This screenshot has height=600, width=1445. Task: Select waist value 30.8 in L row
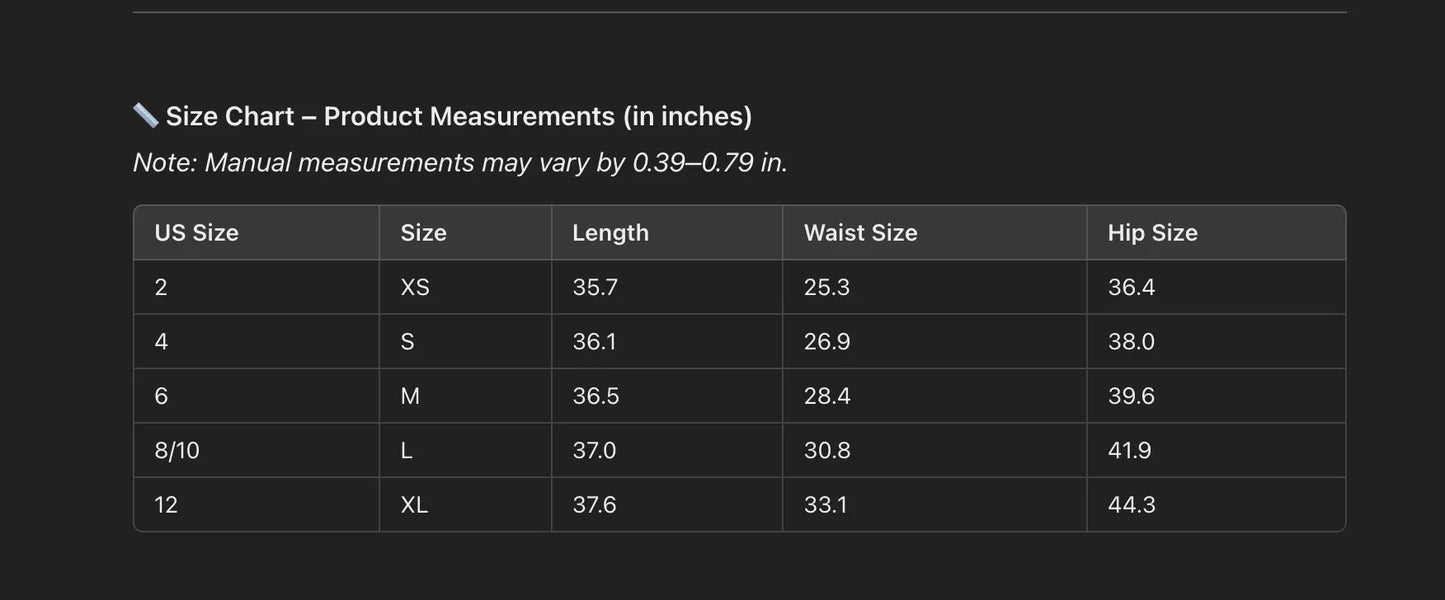coord(827,451)
